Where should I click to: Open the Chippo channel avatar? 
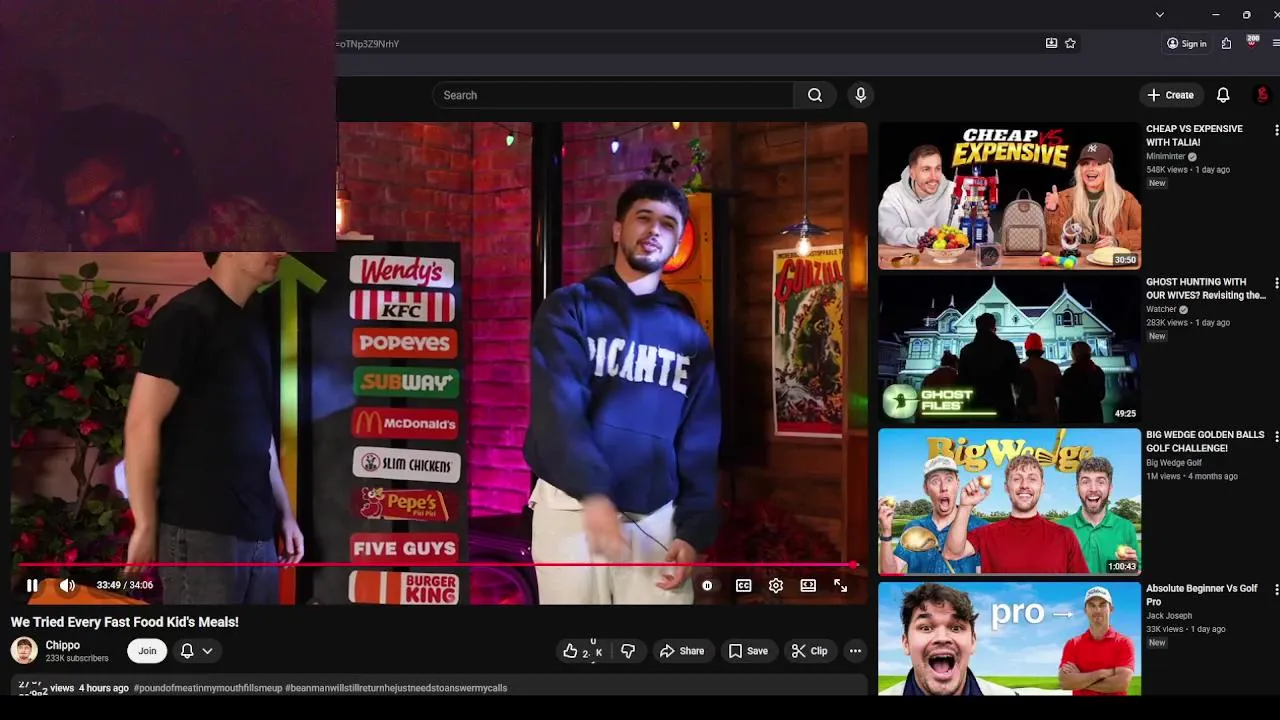coord(24,651)
